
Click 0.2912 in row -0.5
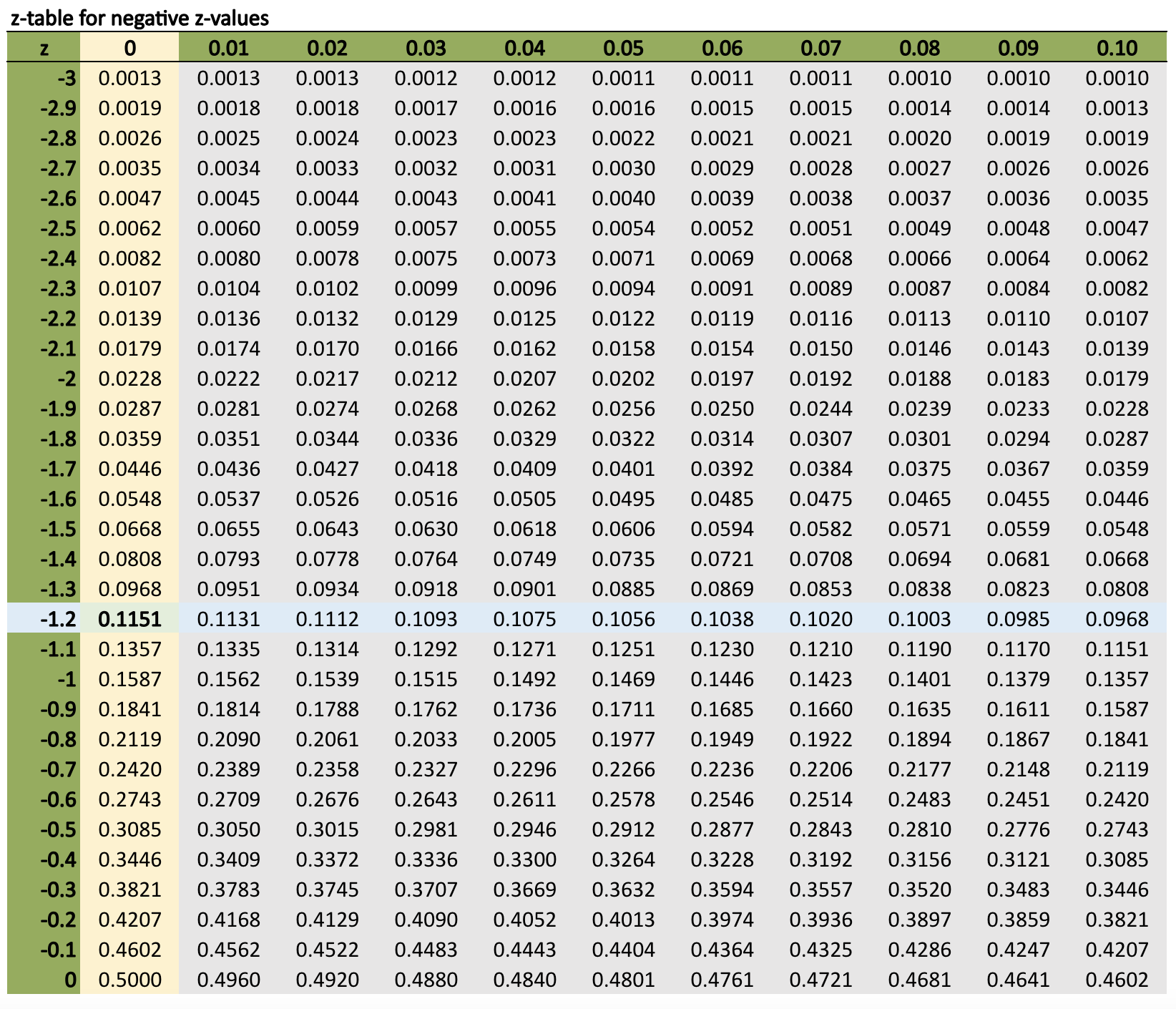(623, 829)
